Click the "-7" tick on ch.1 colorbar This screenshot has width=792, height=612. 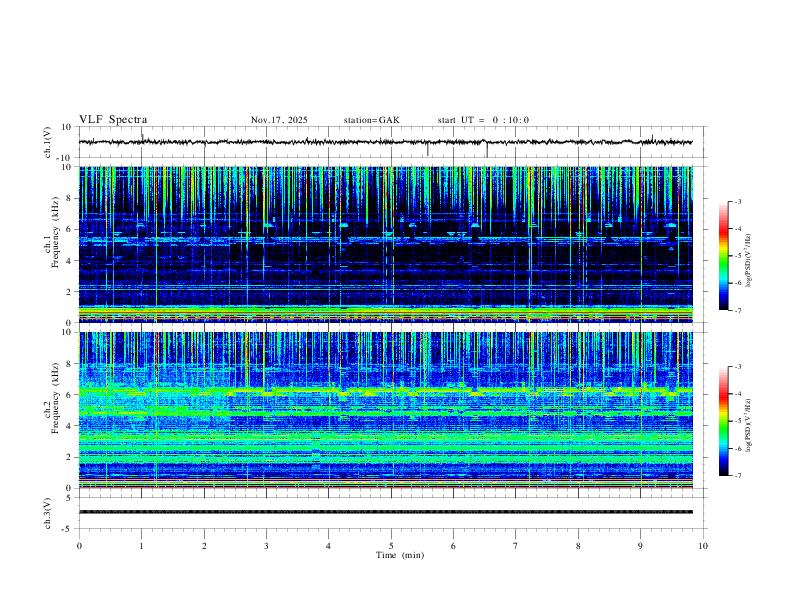click(x=737, y=310)
